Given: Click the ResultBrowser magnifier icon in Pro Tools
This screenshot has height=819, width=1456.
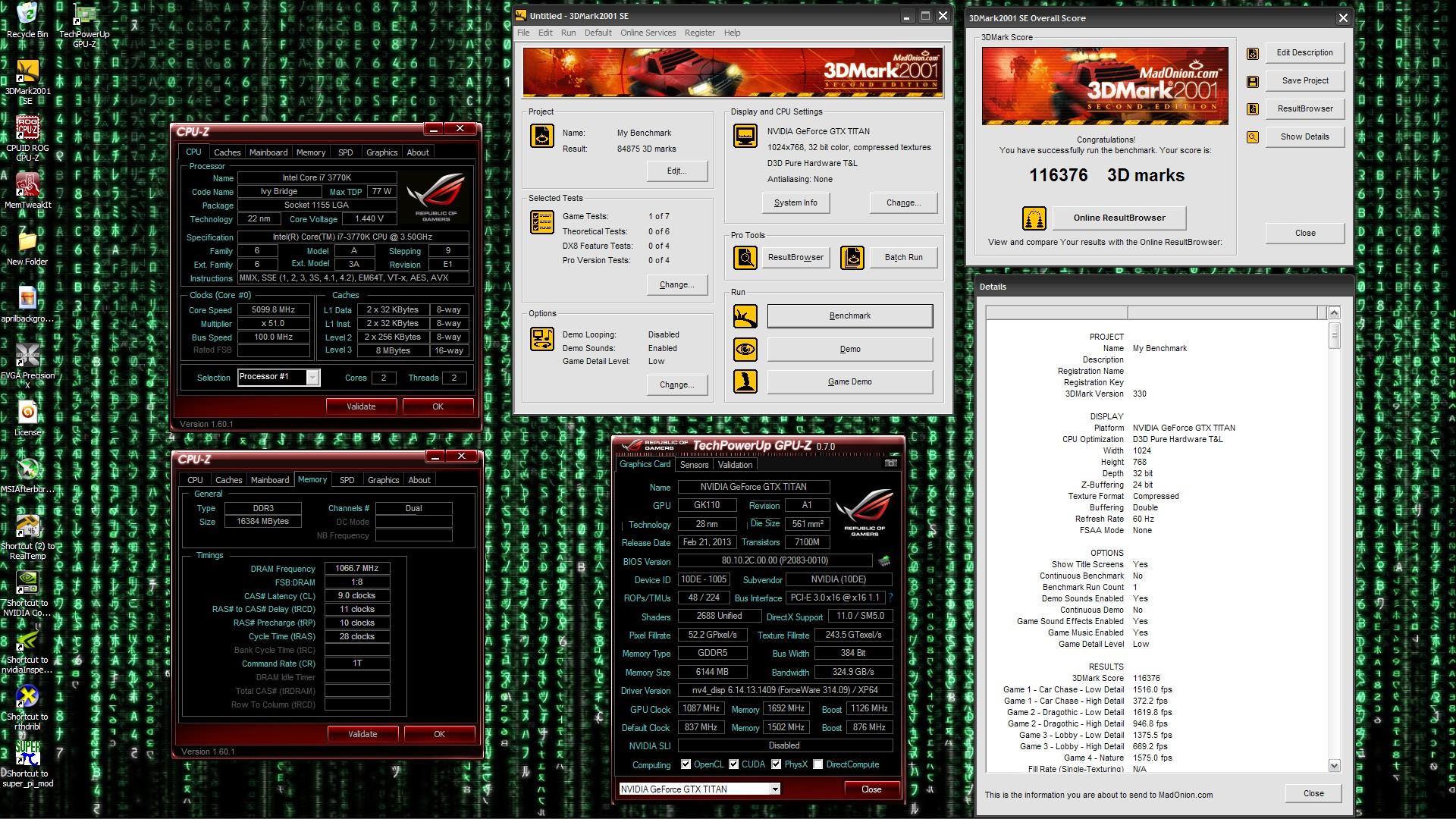Looking at the screenshot, I should [x=745, y=258].
